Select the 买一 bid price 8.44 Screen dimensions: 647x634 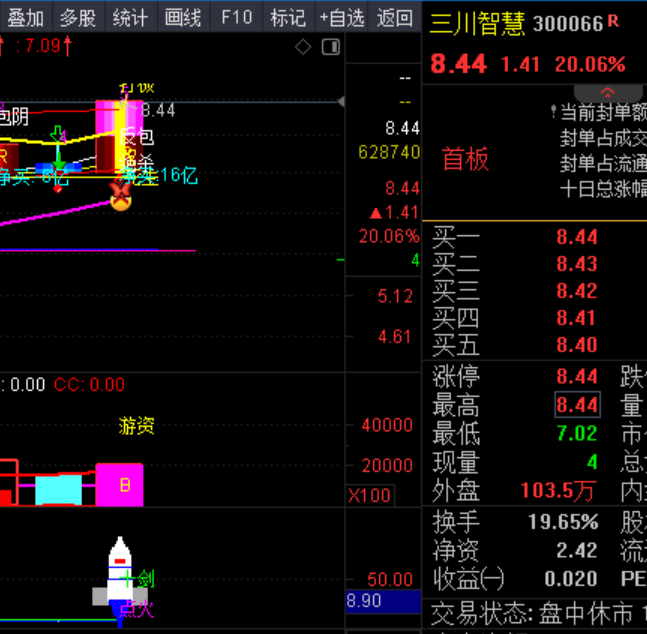click(577, 237)
